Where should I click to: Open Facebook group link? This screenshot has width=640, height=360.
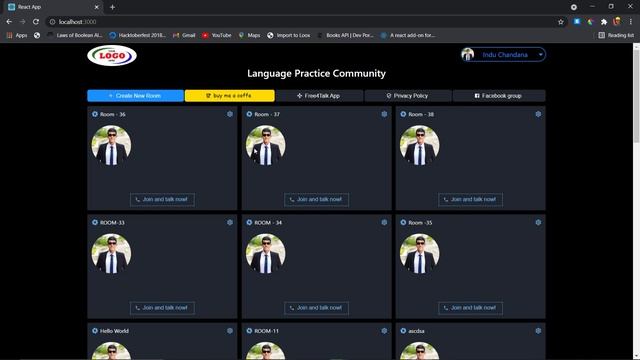pyautogui.click(x=498, y=96)
